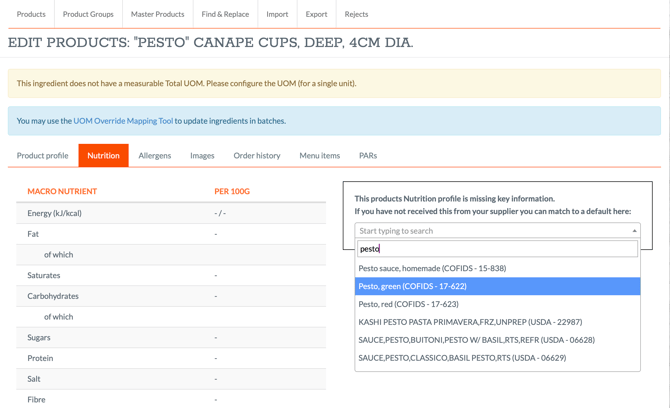Open the Images tab

point(202,156)
